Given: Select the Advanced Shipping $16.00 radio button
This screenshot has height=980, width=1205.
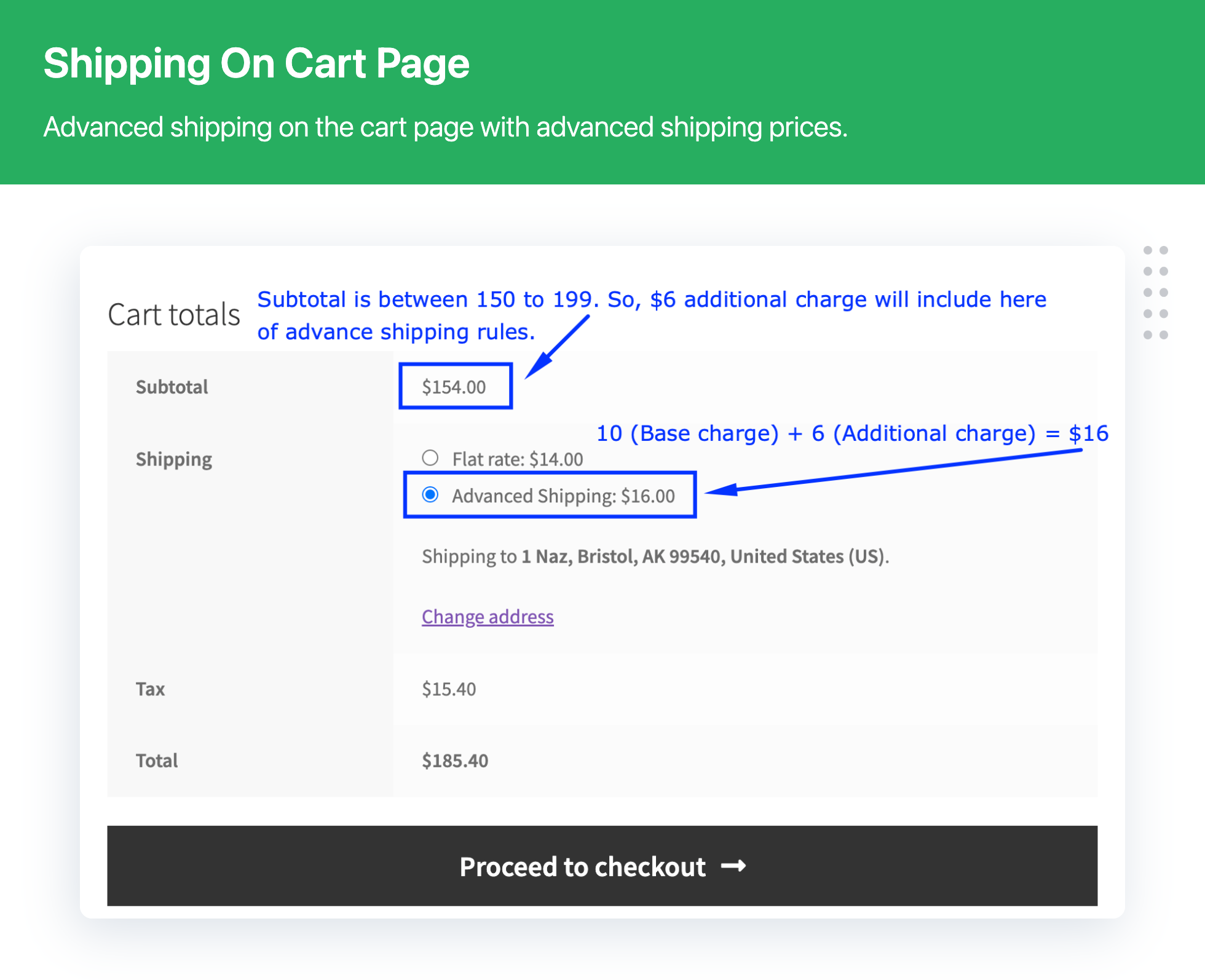Looking at the screenshot, I should click(x=430, y=495).
